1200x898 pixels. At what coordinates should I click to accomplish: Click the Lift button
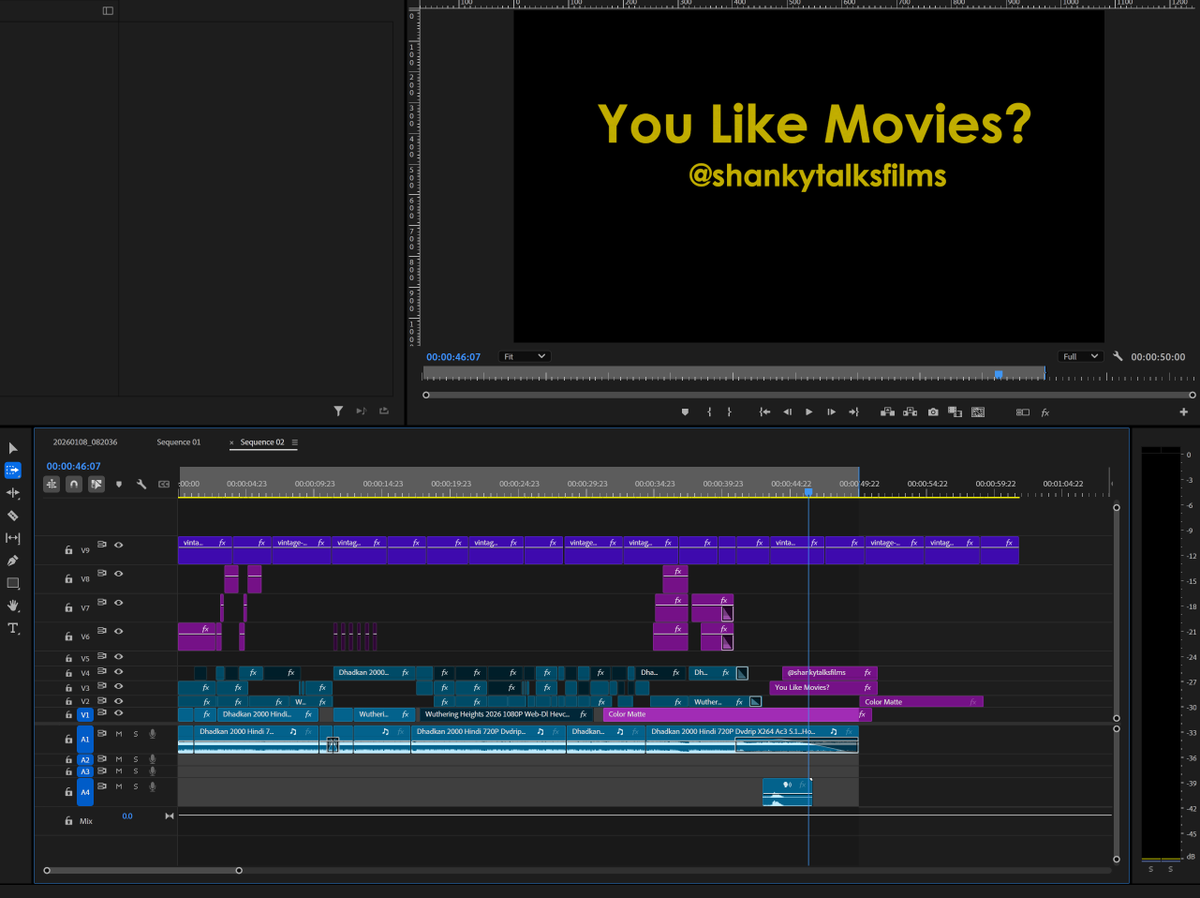[887, 412]
